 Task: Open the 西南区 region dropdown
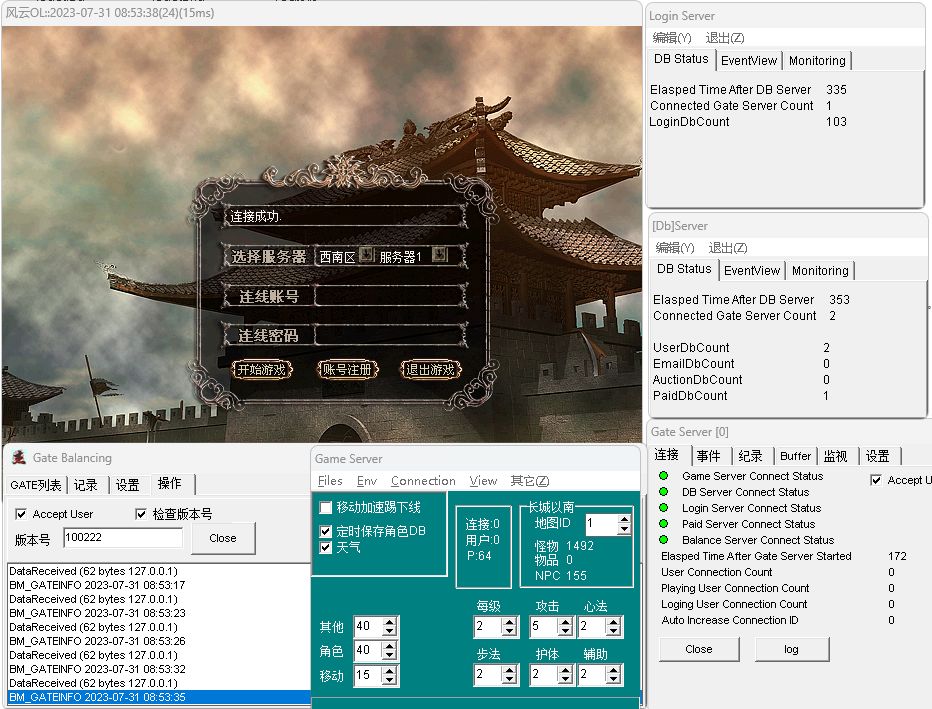click(x=366, y=256)
